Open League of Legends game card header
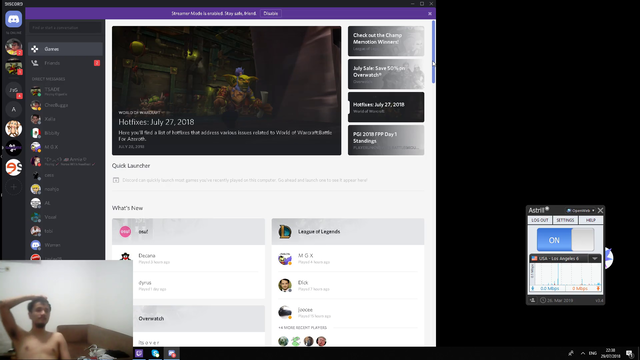Viewport: 640px width, 360px height. (348, 231)
